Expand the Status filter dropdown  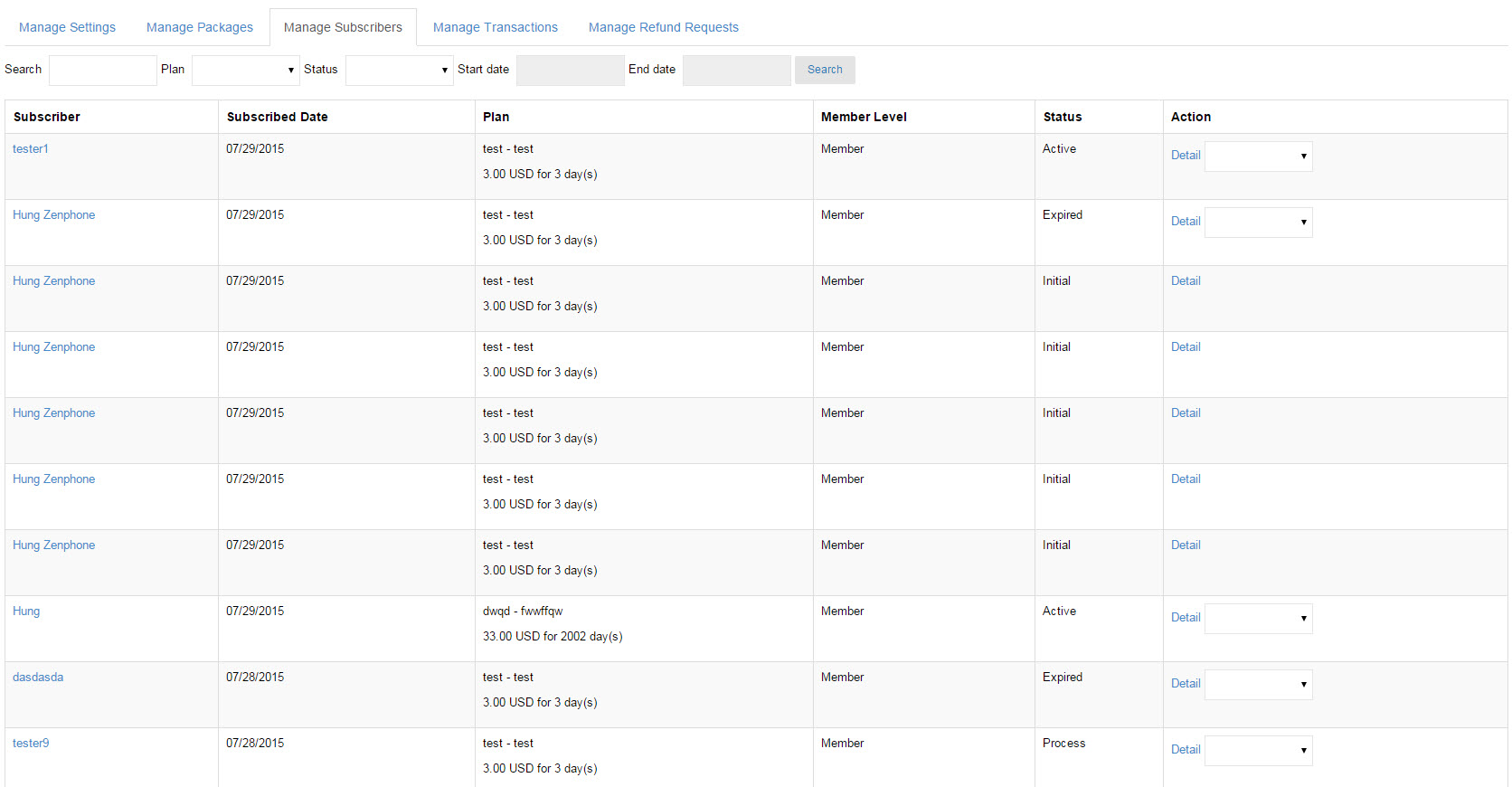pyautogui.click(x=399, y=70)
